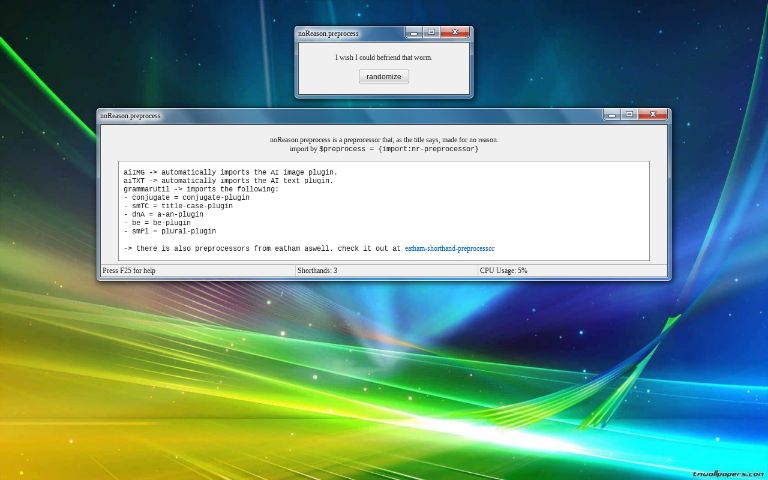Minimize the small randomize dialog window

pos(414,33)
